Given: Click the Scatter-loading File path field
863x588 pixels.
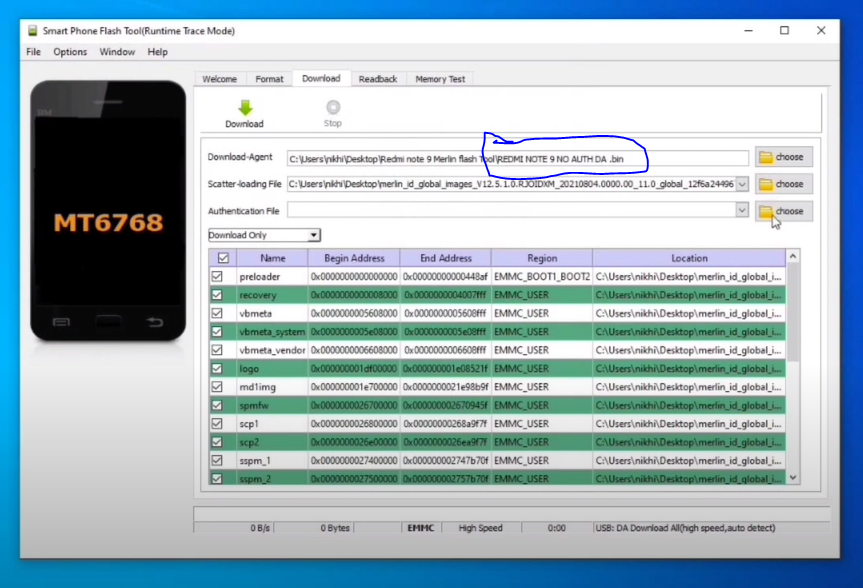Looking at the screenshot, I should pos(511,184).
